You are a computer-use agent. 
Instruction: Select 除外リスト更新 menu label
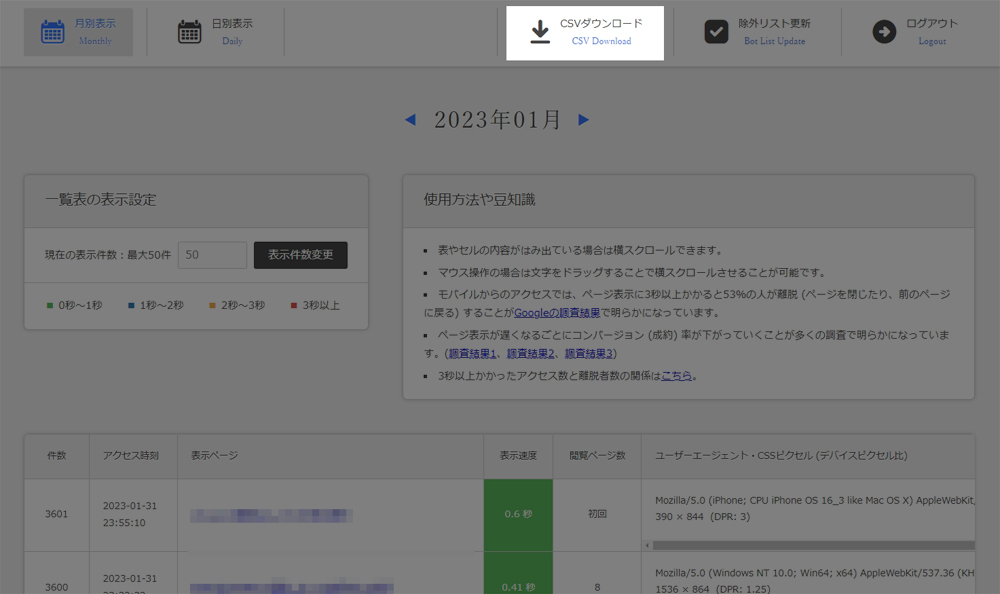point(774,24)
